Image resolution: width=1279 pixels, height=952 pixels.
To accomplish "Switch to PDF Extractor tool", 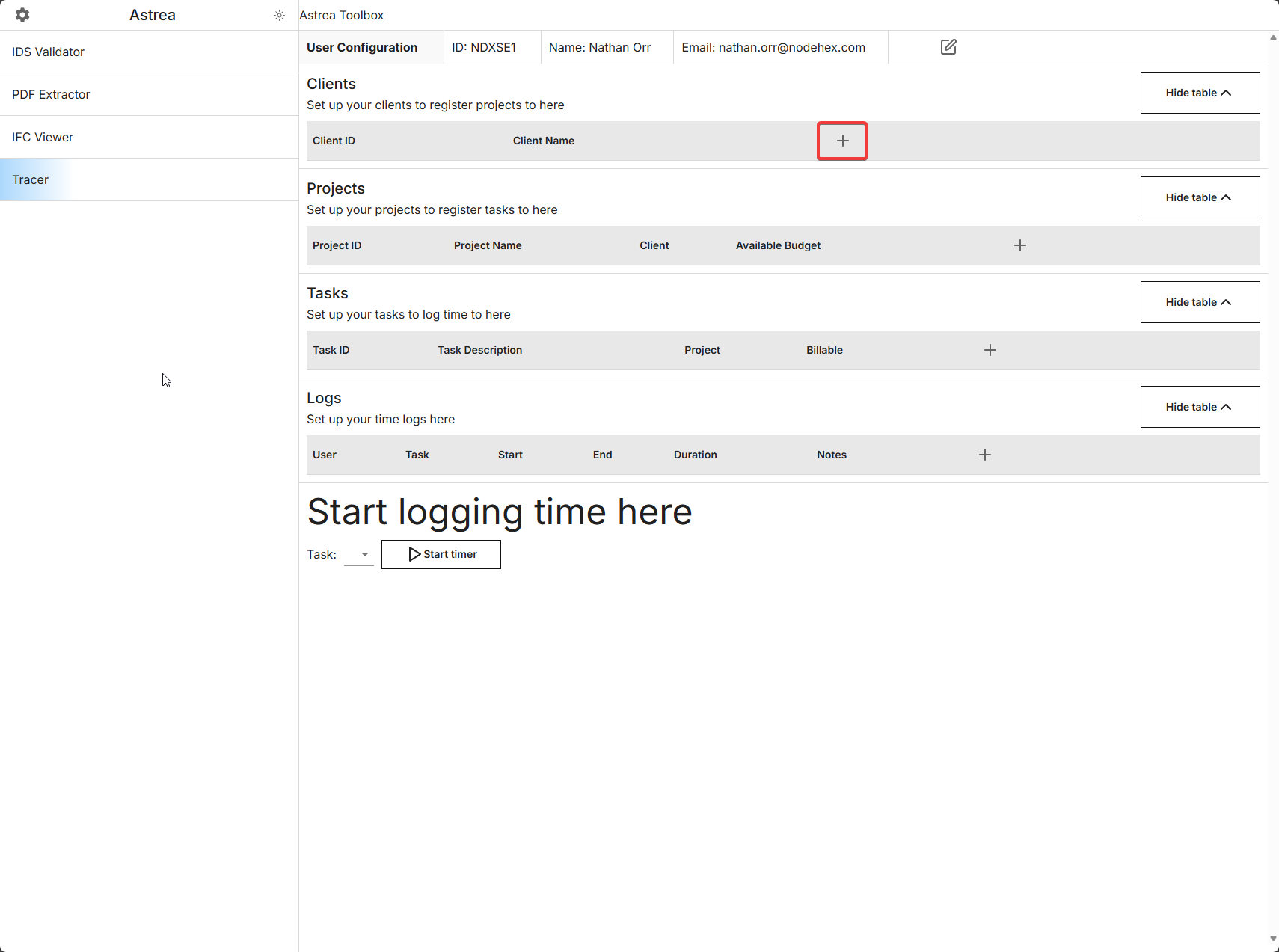I will 51,94.
